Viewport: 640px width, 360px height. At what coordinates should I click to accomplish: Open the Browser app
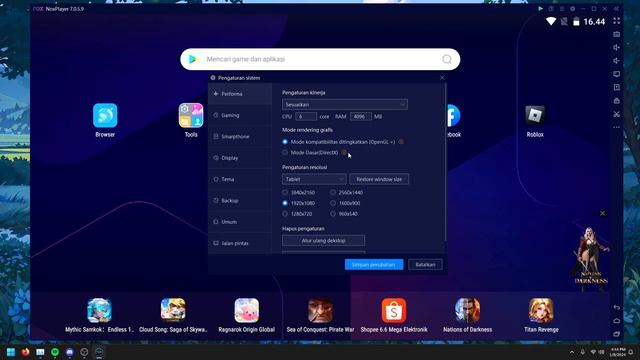pos(105,116)
